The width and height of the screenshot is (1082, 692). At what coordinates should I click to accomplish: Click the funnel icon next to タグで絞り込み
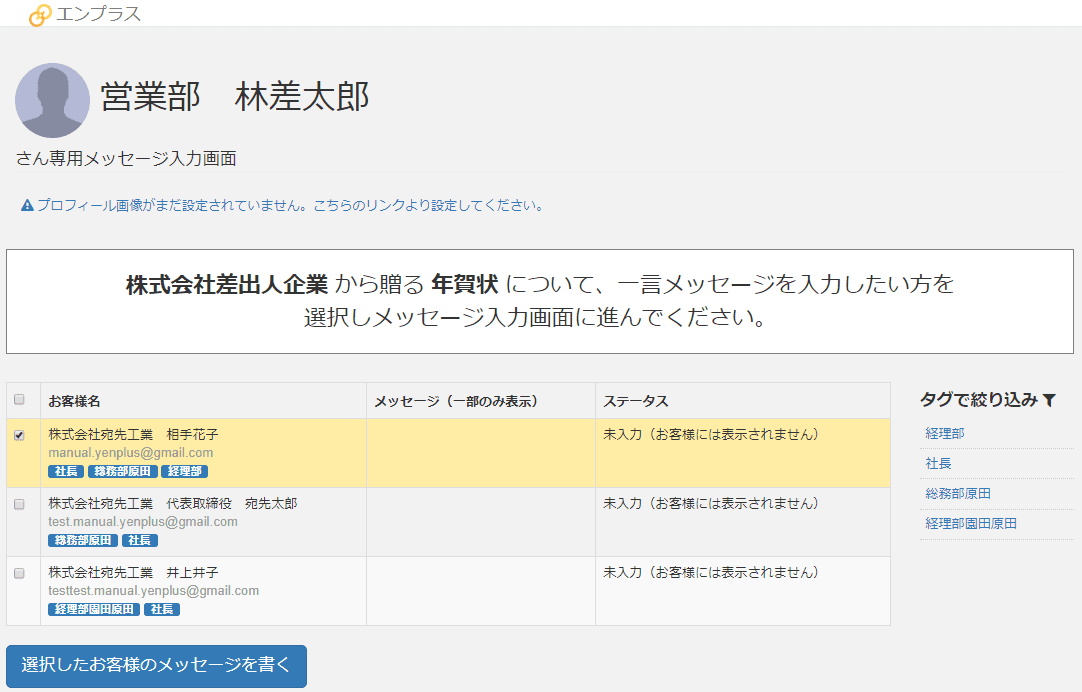pos(1049,401)
